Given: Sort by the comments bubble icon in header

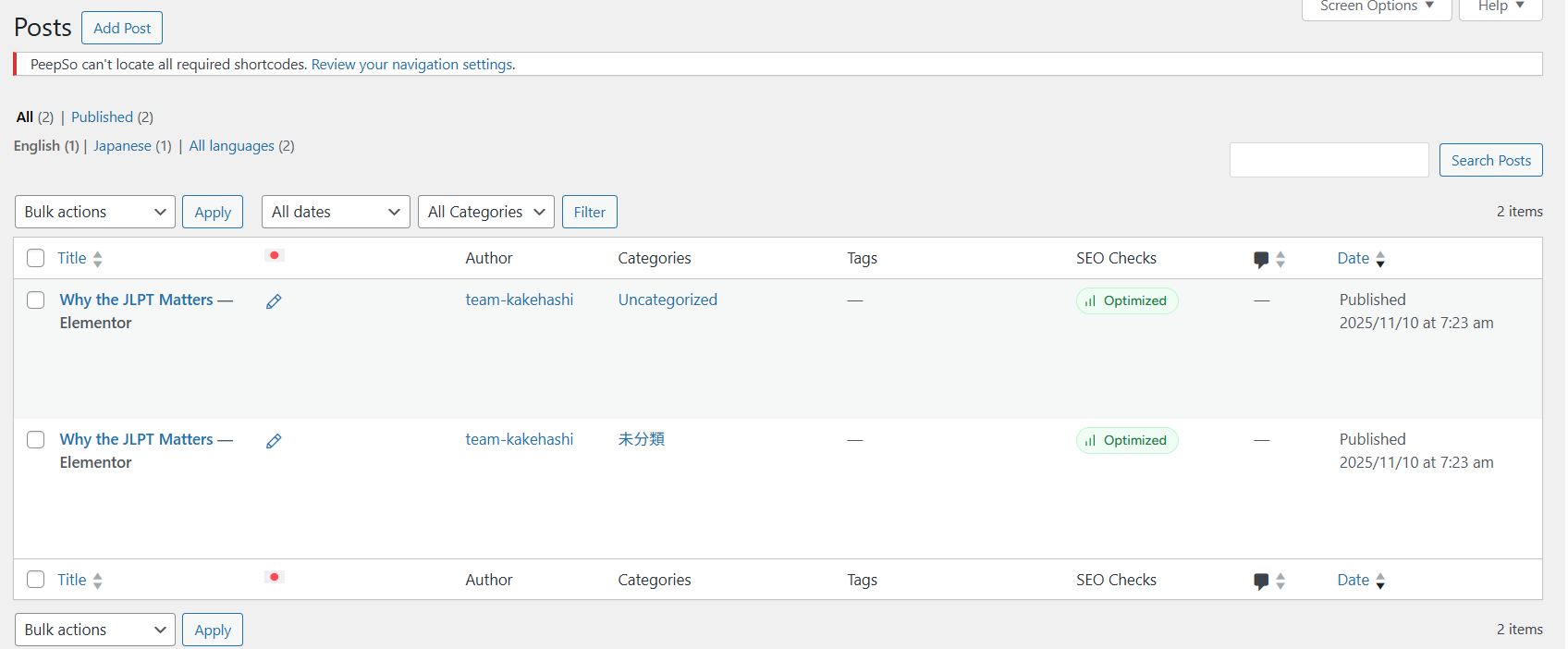Looking at the screenshot, I should click(x=1261, y=259).
